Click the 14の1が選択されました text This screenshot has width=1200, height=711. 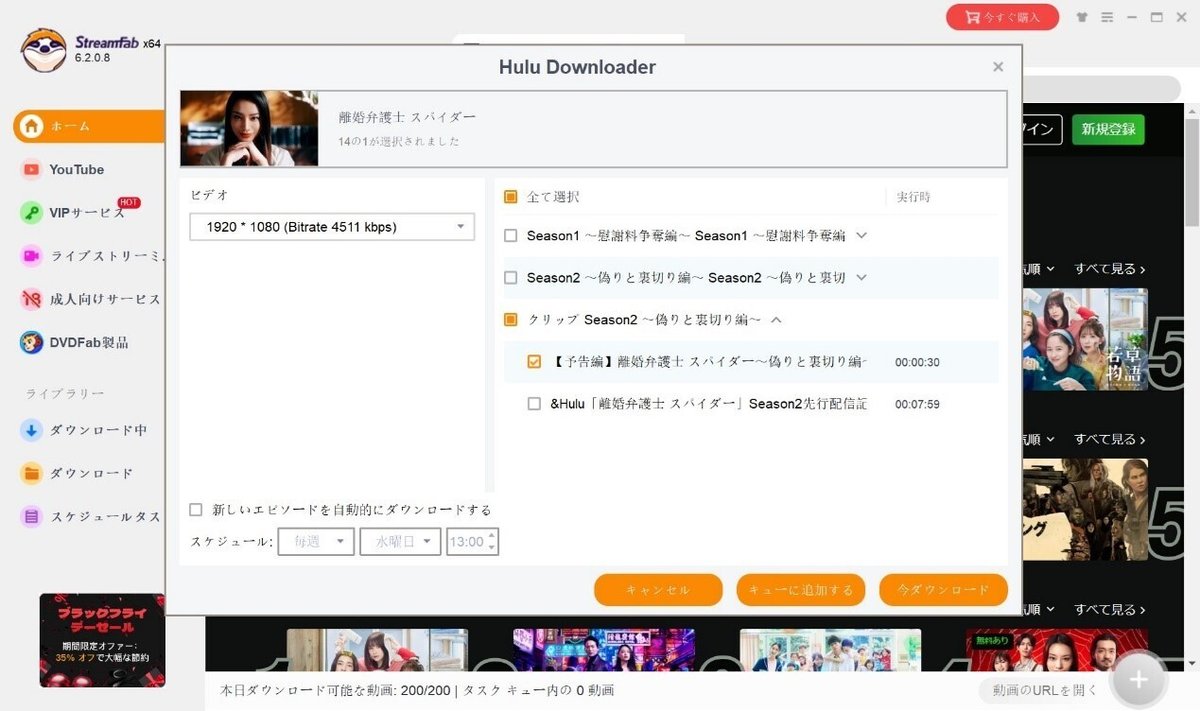[400, 142]
